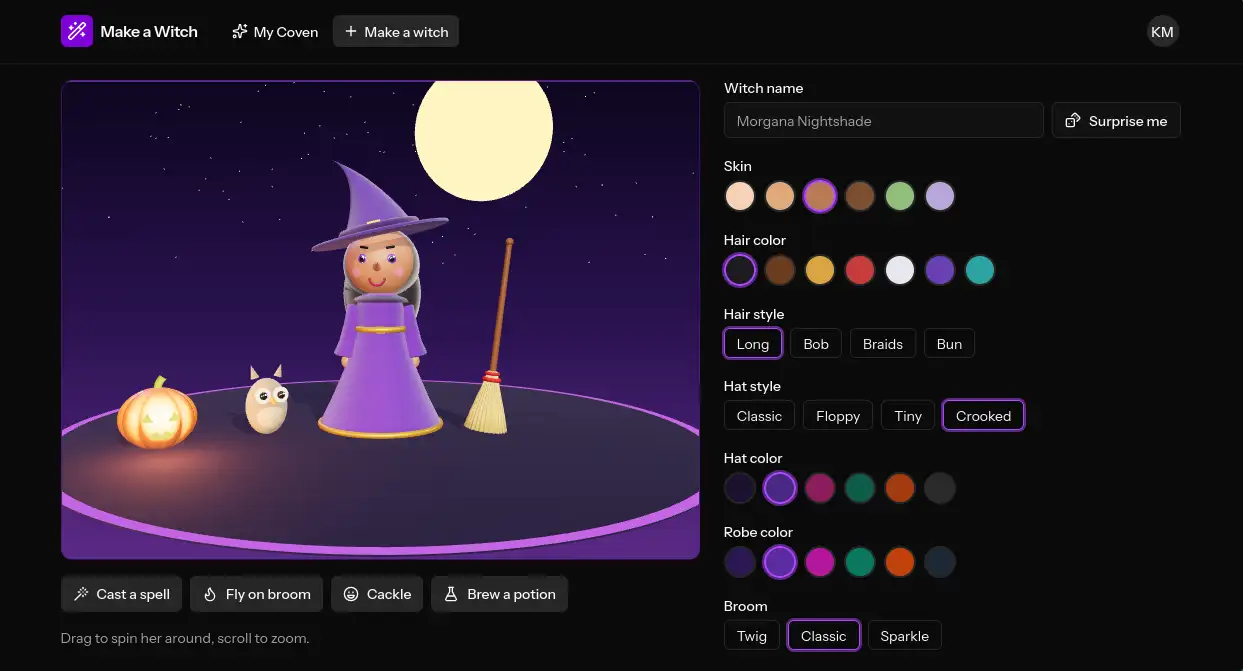1243x671 pixels.
Task: Click the Make a Witch wand logo
Action: [x=77, y=31]
